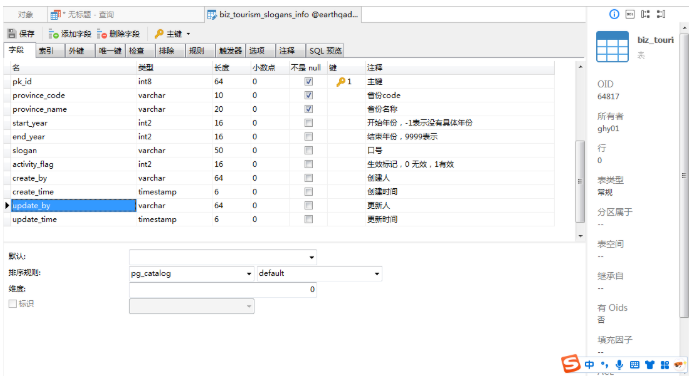693x391 pixels.
Task: Open the pg_catalog collation schema dropdown
Action: [x=249, y=274]
